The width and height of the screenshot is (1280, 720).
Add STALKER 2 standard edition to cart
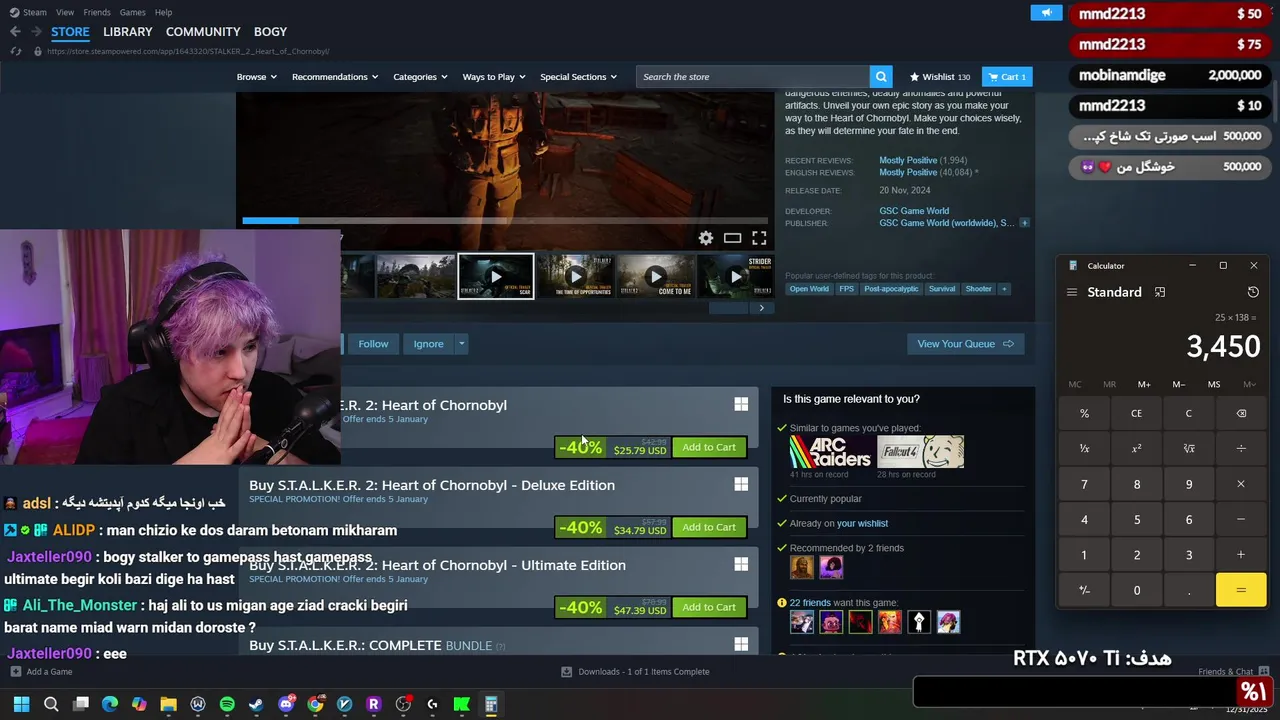tap(709, 447)
